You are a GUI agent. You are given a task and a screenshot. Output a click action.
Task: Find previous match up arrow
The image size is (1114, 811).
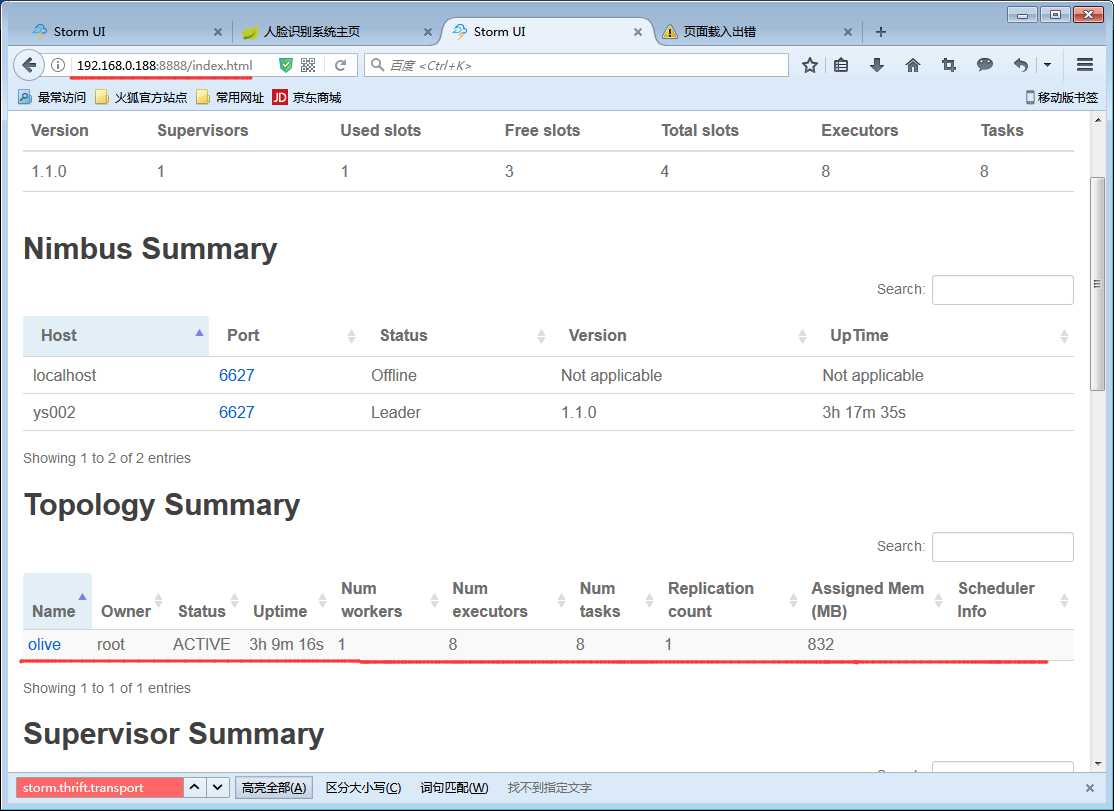[x=194, y=788]
